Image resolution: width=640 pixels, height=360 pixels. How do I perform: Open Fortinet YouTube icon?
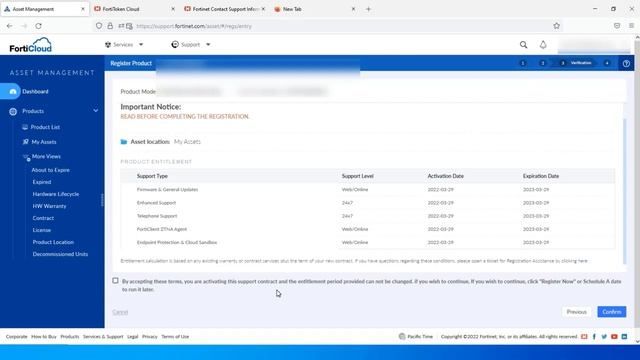click(x=614, y=336)
